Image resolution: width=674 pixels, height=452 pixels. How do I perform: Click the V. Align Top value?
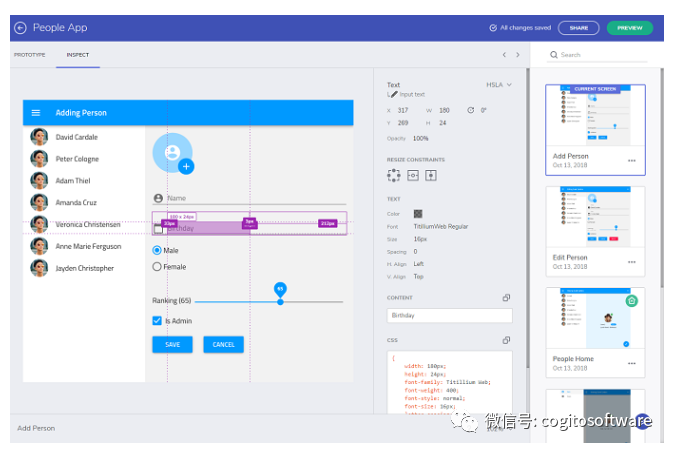419,277
